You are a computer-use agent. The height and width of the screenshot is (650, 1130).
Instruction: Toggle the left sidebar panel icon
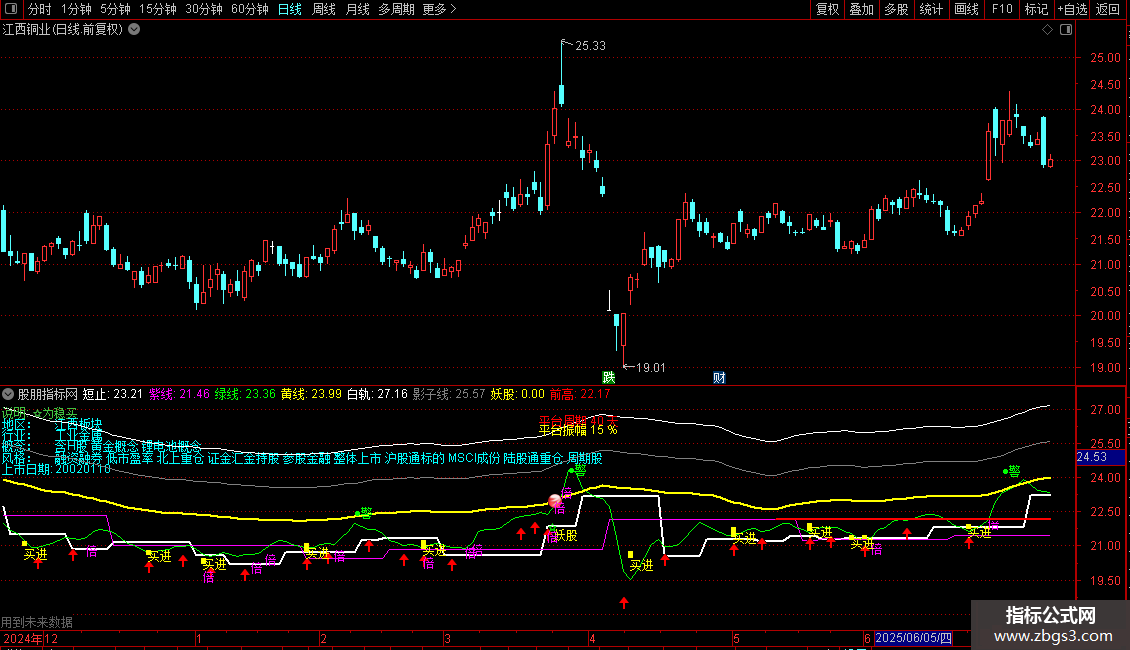(11, 9)
